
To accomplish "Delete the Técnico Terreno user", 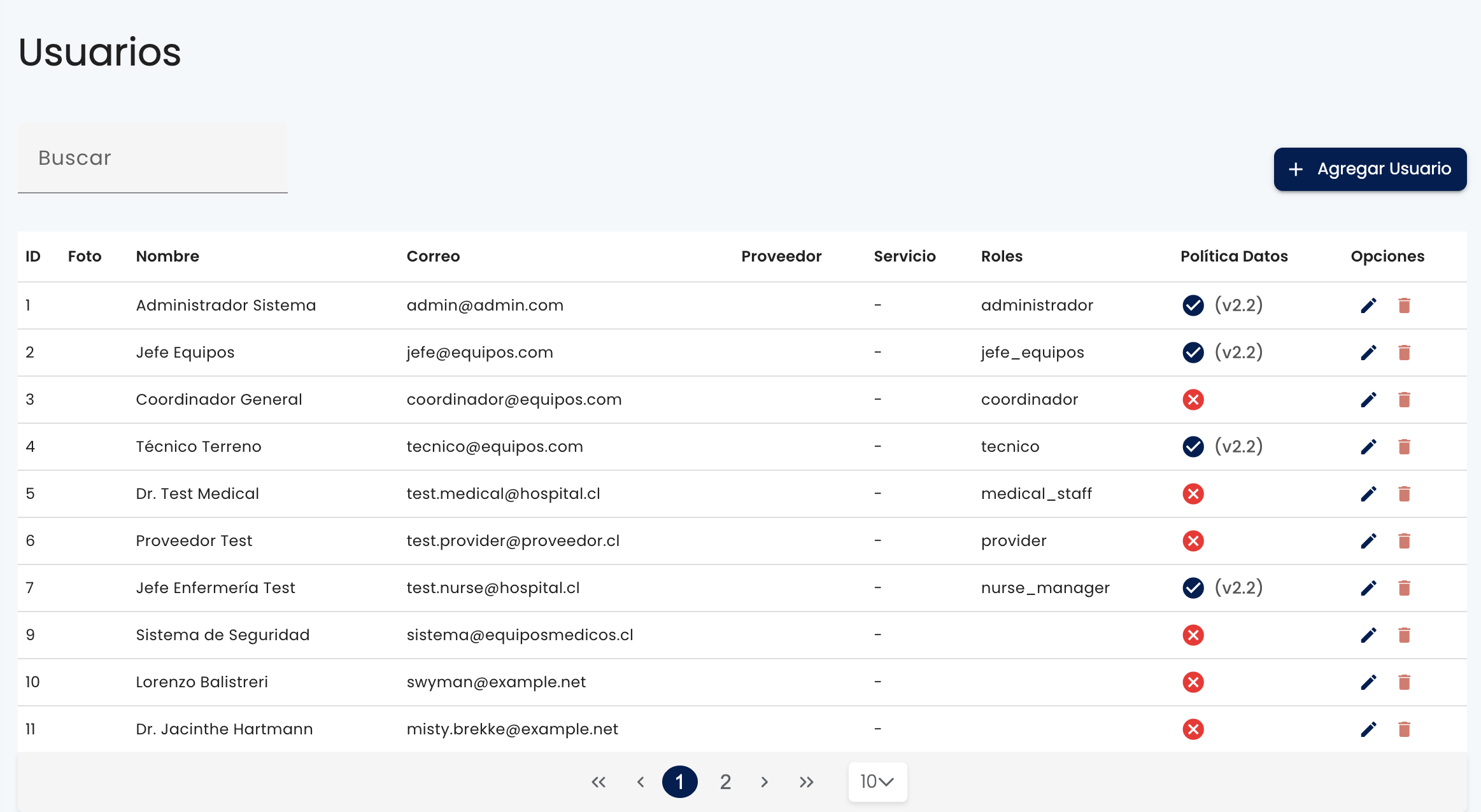I will click(x=1404, y=447).
